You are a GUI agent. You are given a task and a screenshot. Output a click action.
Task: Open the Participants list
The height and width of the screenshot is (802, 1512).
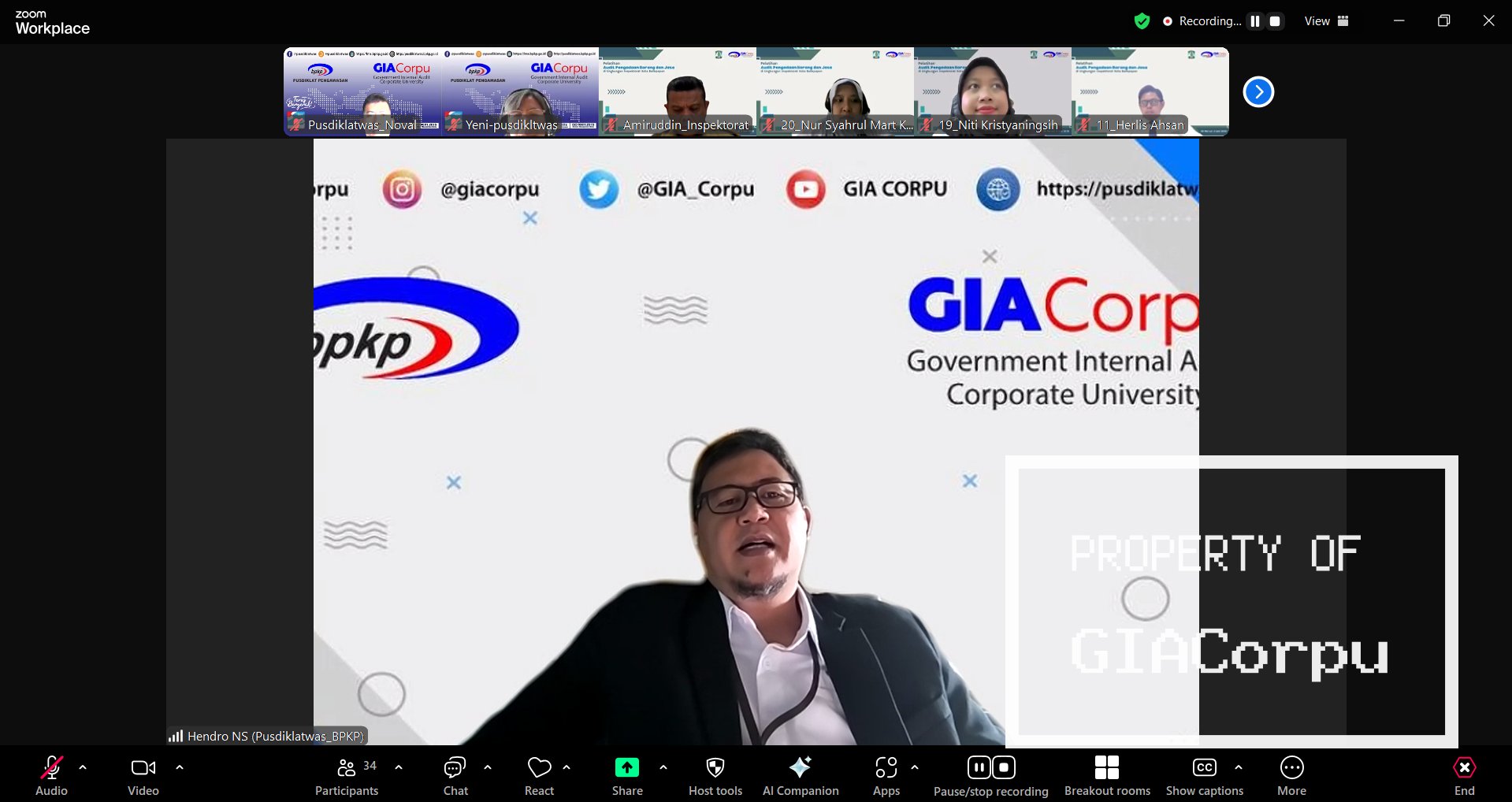coord(347,776)
